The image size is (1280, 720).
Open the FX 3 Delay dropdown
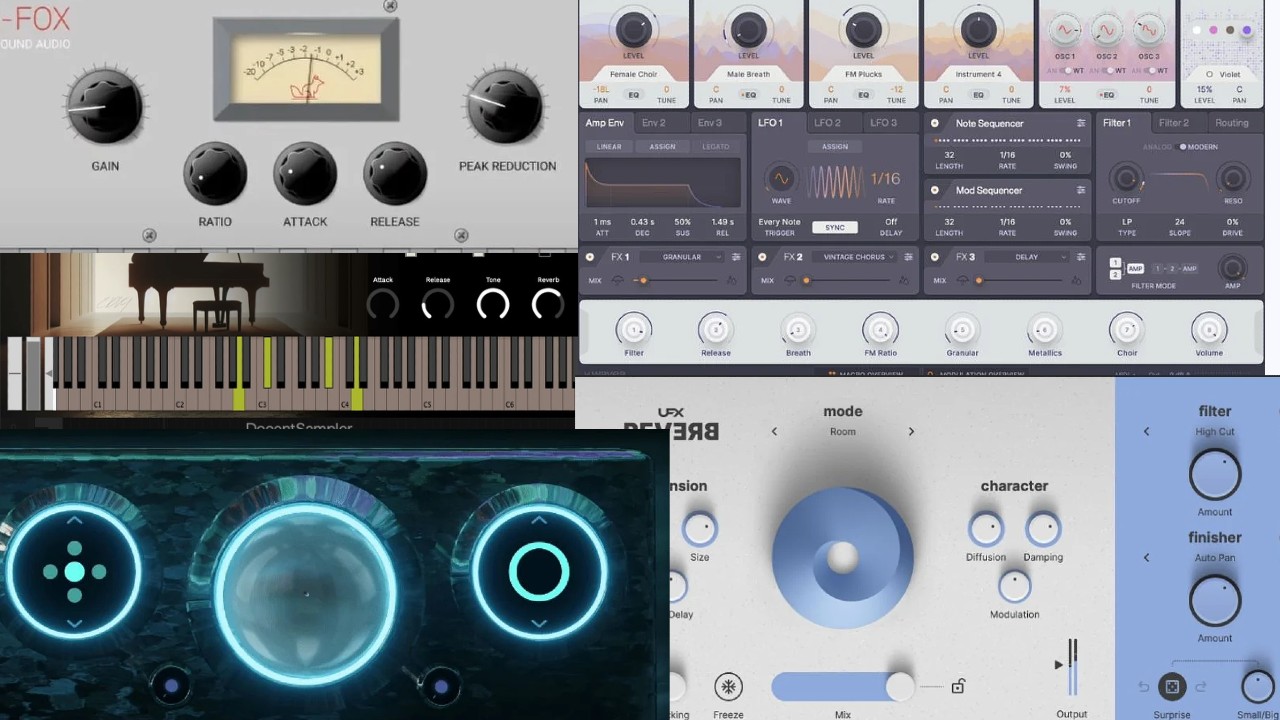1028,257
